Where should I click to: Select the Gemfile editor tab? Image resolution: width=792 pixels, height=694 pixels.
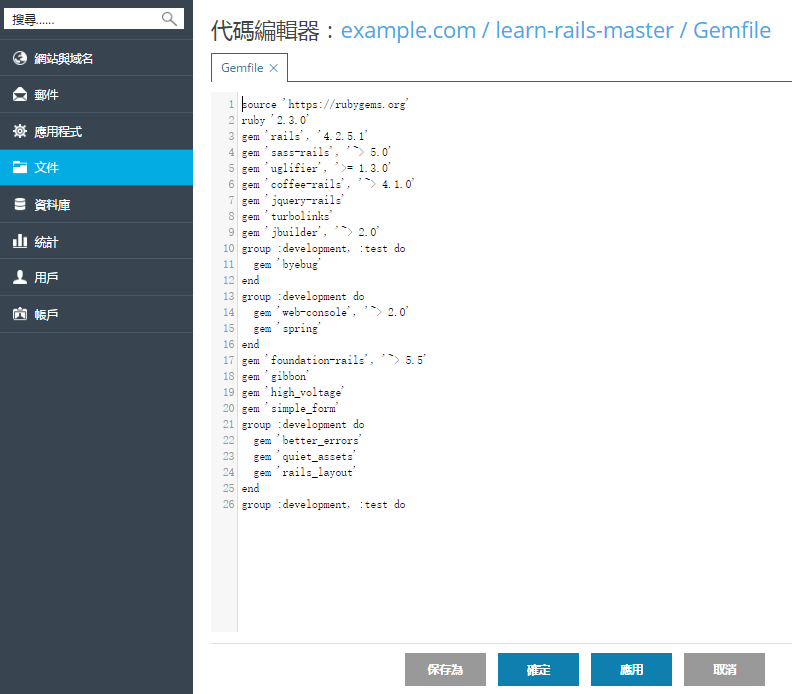coord(242,68)
